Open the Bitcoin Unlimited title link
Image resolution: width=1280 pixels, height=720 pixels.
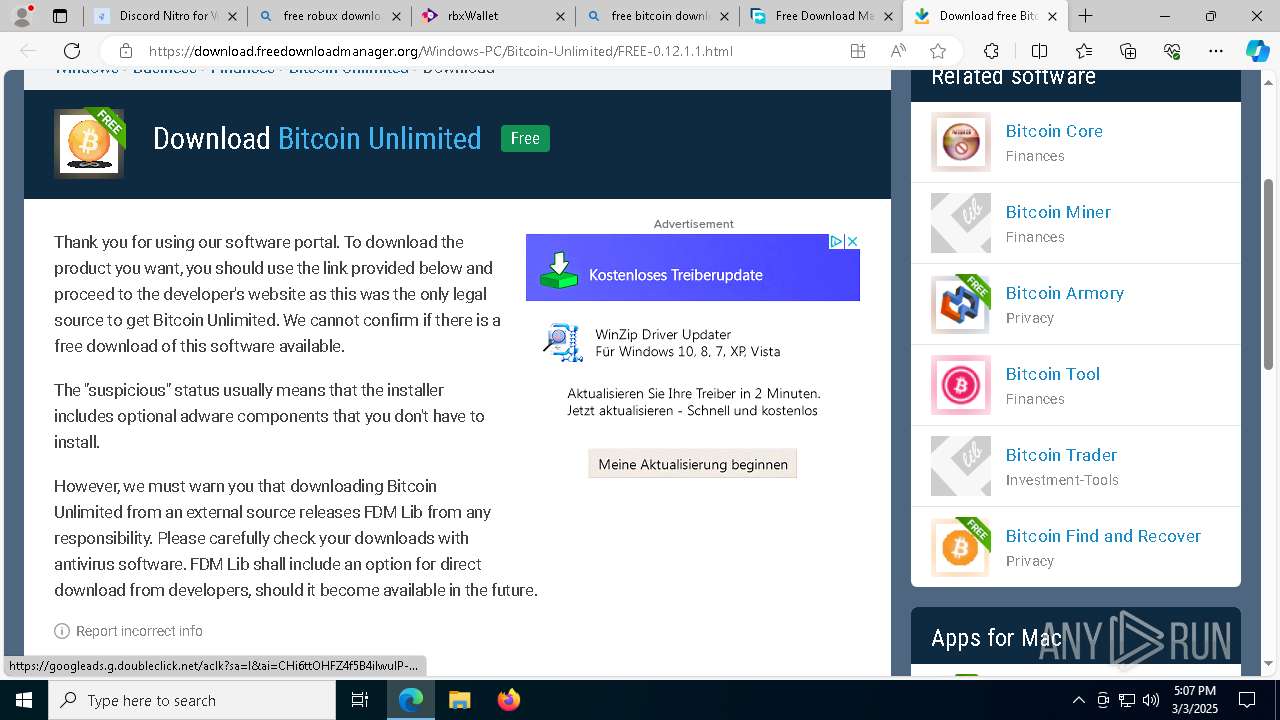click(380, 138)
